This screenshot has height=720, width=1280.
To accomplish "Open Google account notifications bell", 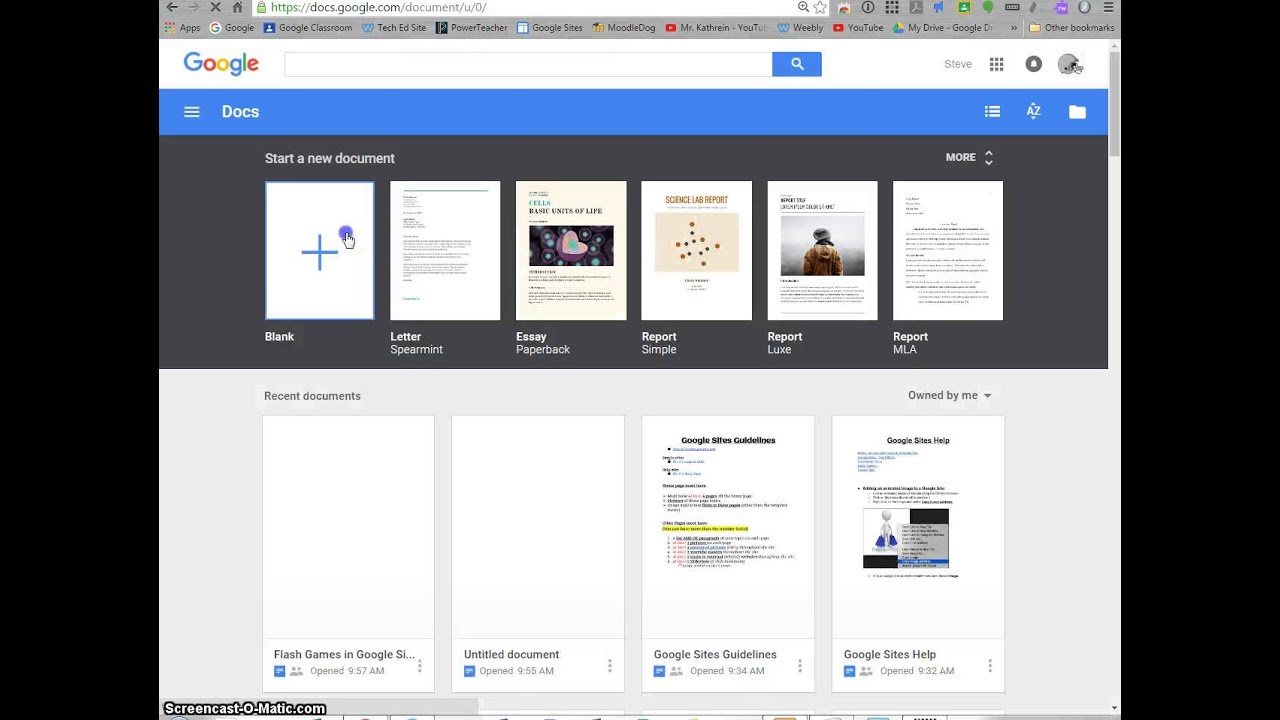I will point(1034,64).
